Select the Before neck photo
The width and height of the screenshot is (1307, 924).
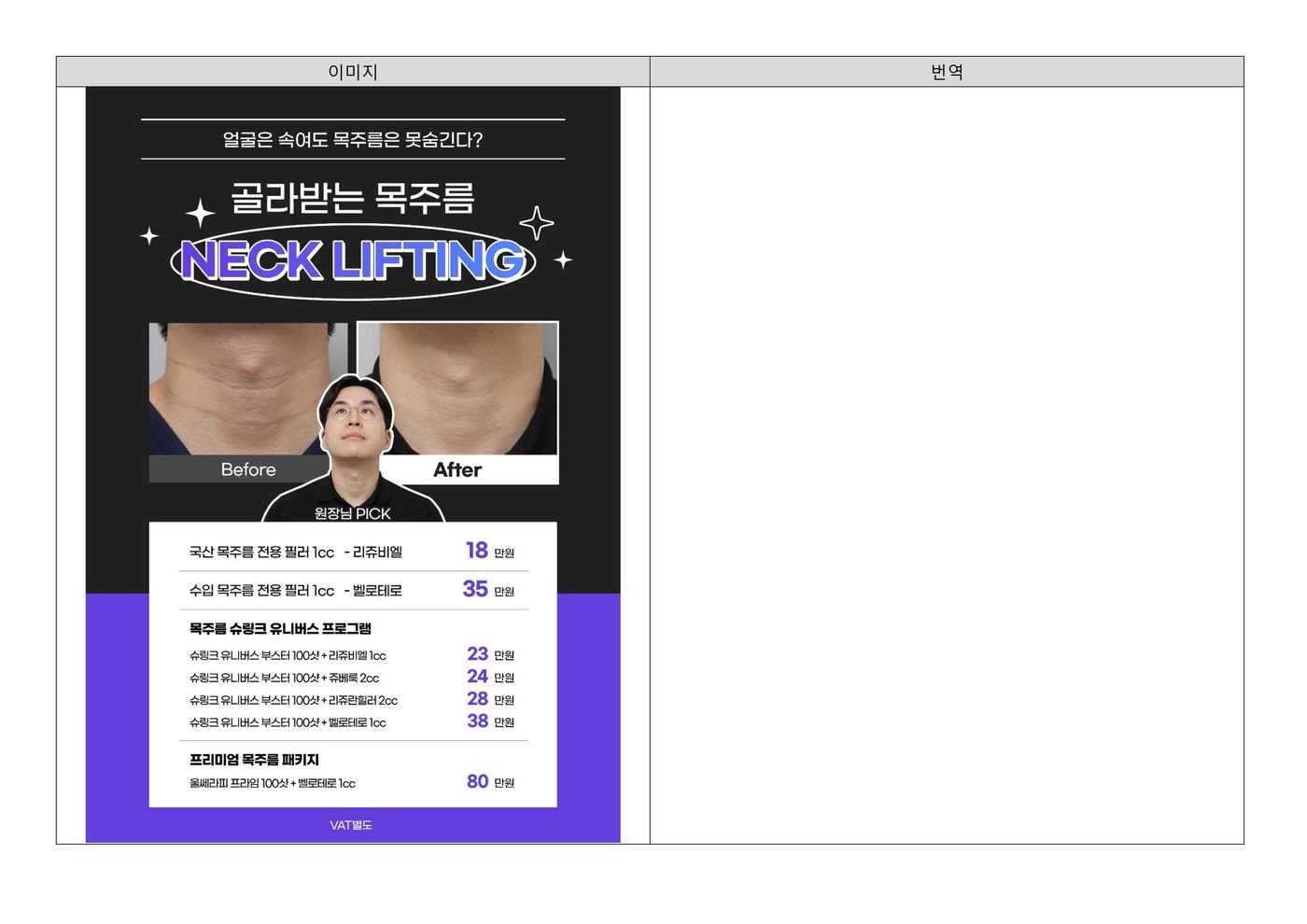click(x=238, y=387)
